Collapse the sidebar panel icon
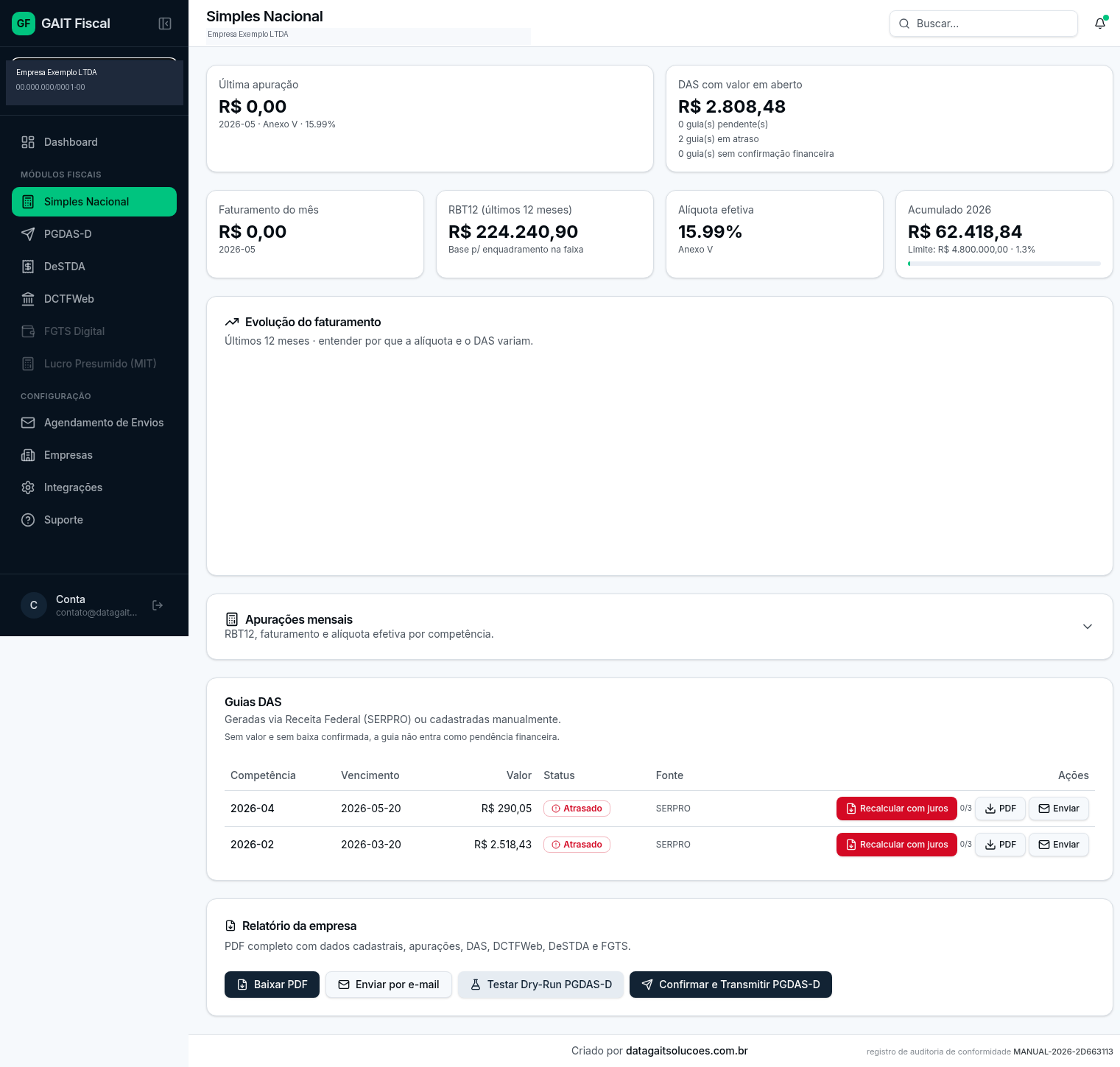The height and width of the screenshot is (1067, 1120). point(165,24)
